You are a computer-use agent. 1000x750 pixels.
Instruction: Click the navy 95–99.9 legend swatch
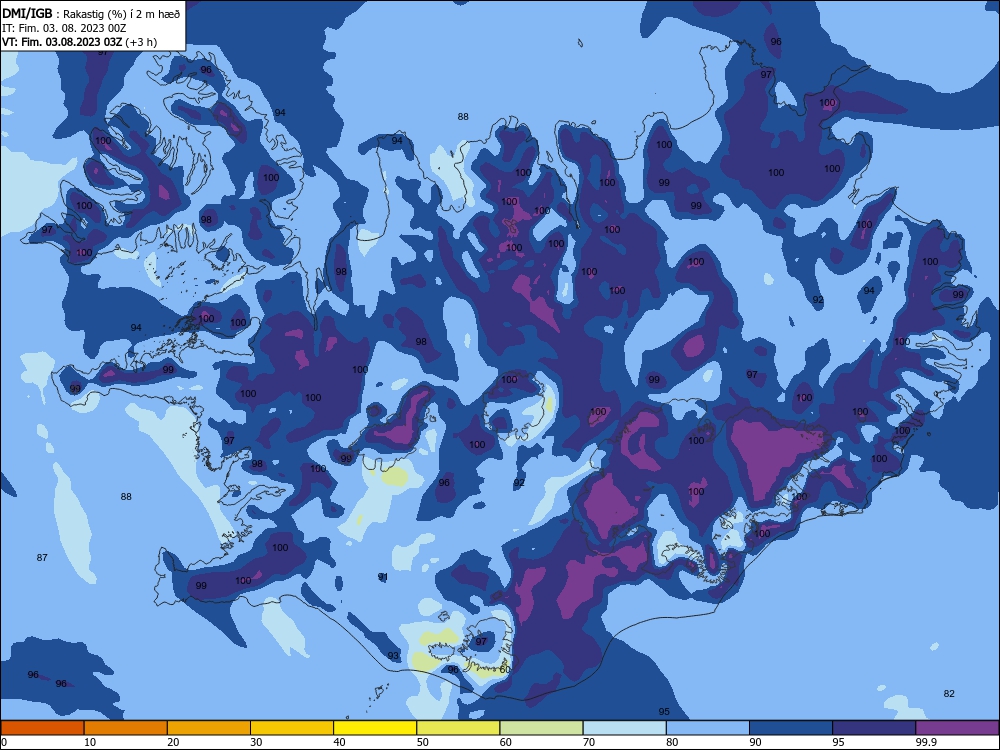point(874,728)
